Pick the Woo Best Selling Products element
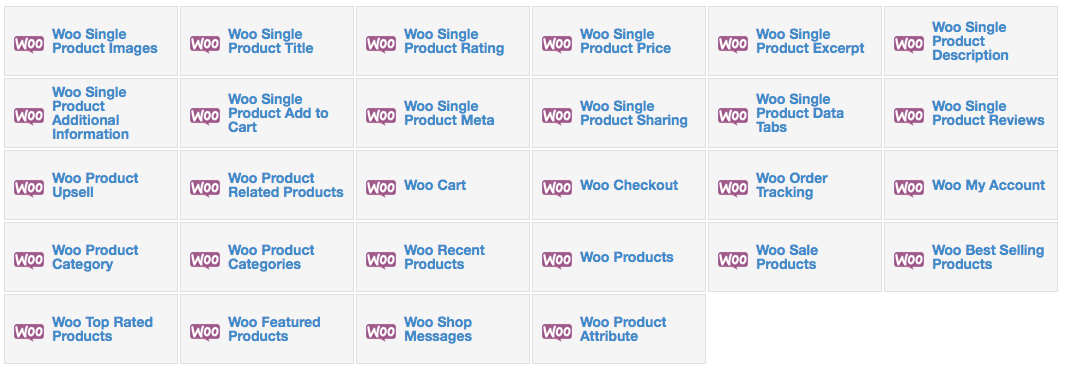 point(971,257)
